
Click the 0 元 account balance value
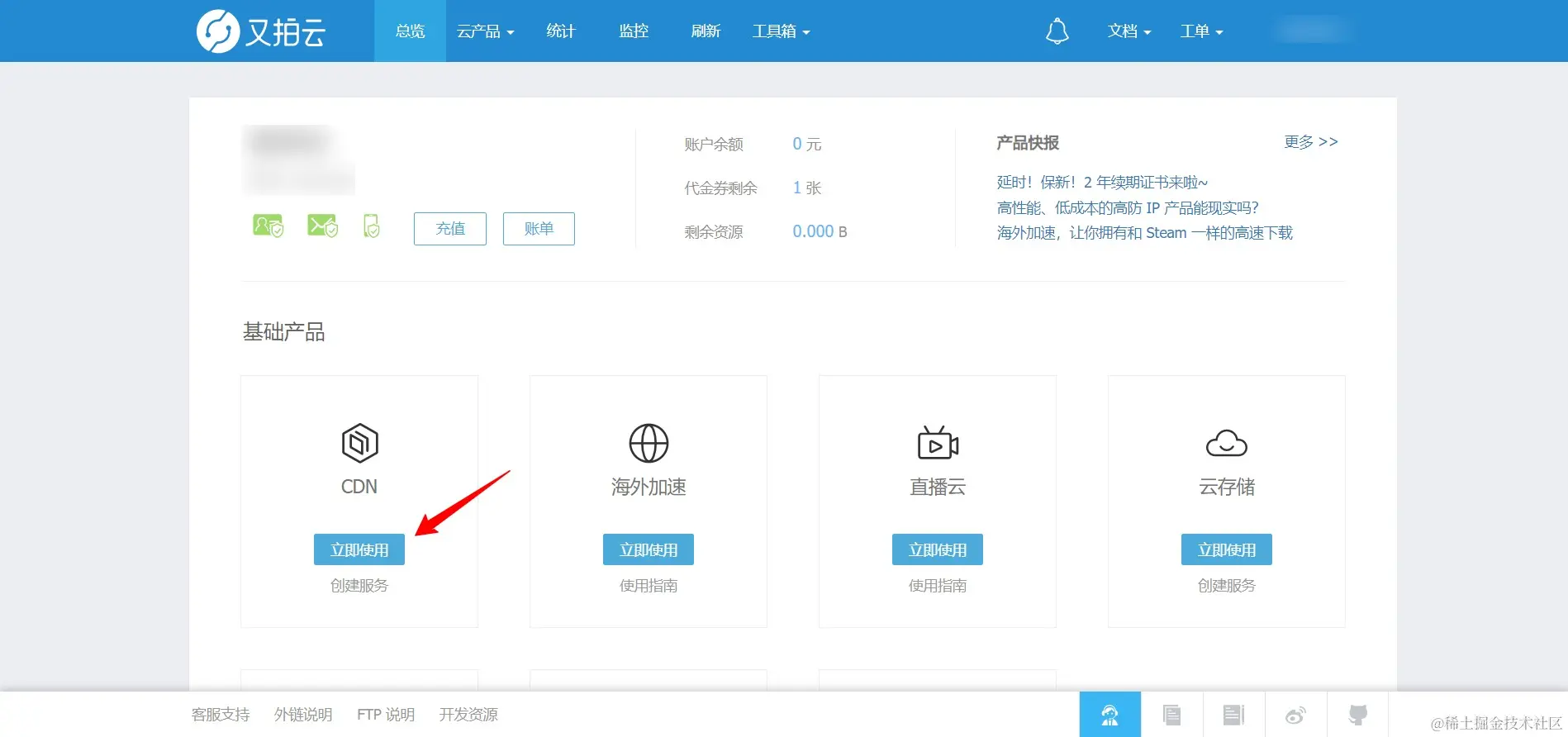pos(807,144)
